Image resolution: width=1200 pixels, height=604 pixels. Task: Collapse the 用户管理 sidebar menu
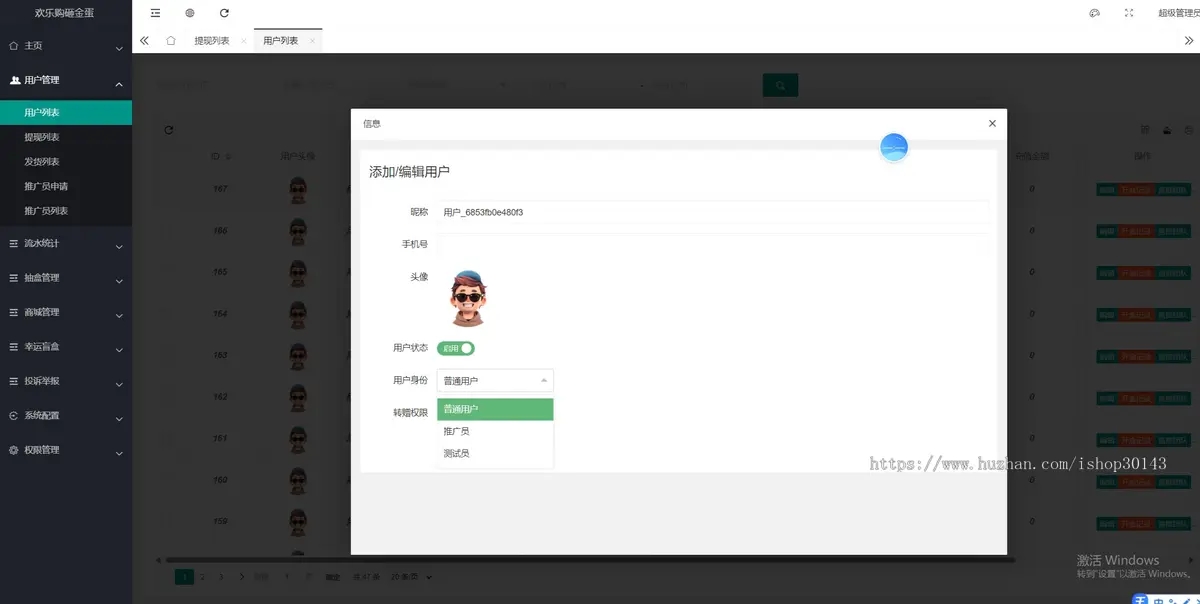pos(66,80)
